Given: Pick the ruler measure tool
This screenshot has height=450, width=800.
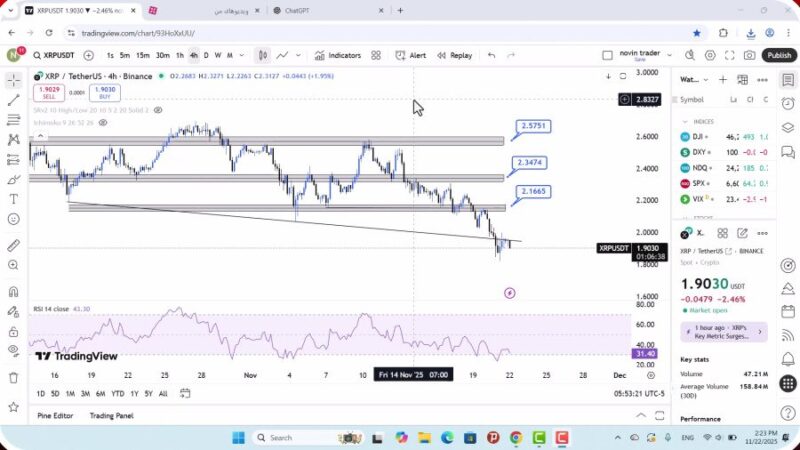Looking at the screenshot, I should [13, 245].
